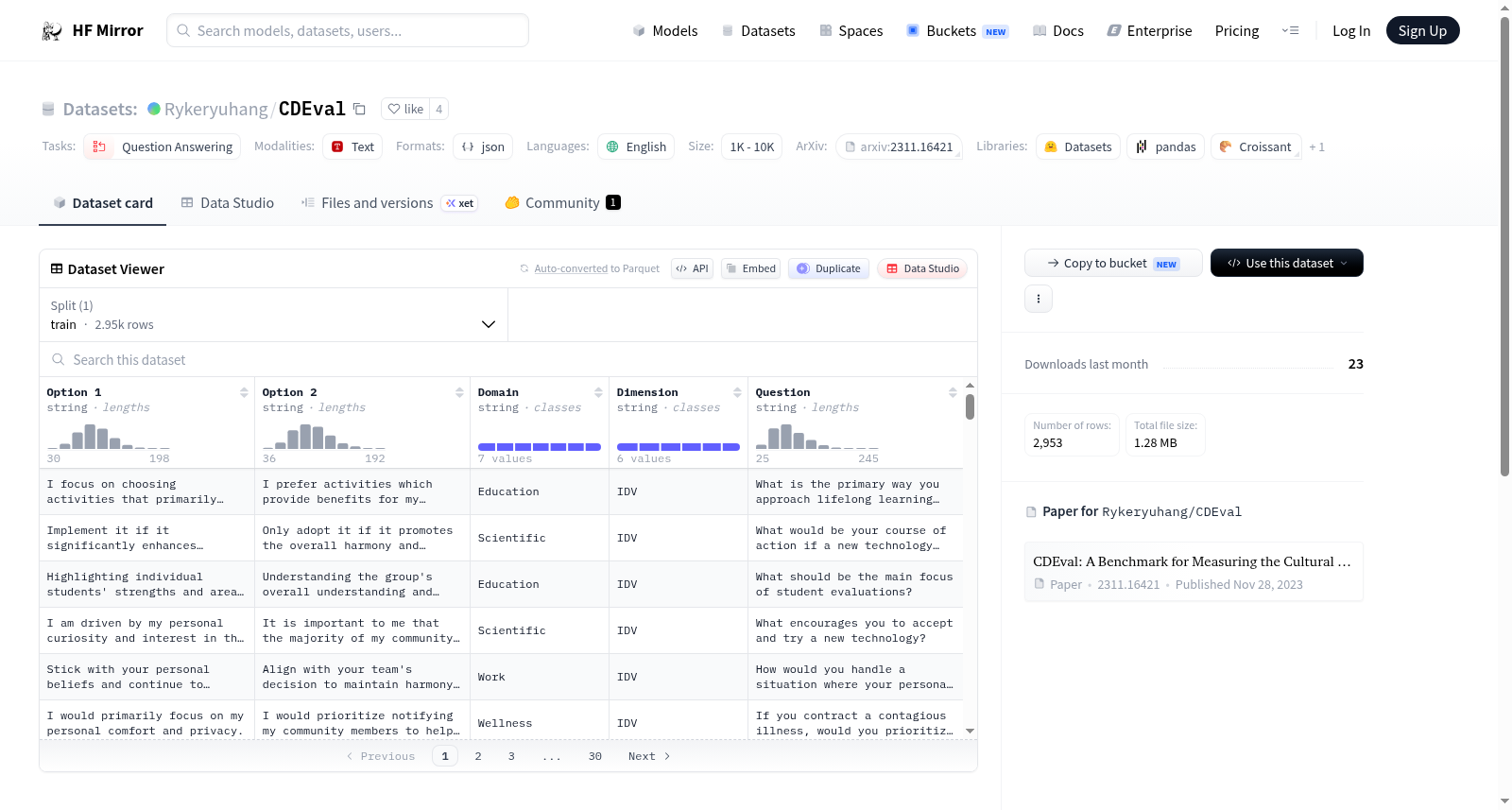The height and width of the screenshot is (810, 1512).
Task: Focus the main search box
Action: point(348,30)
